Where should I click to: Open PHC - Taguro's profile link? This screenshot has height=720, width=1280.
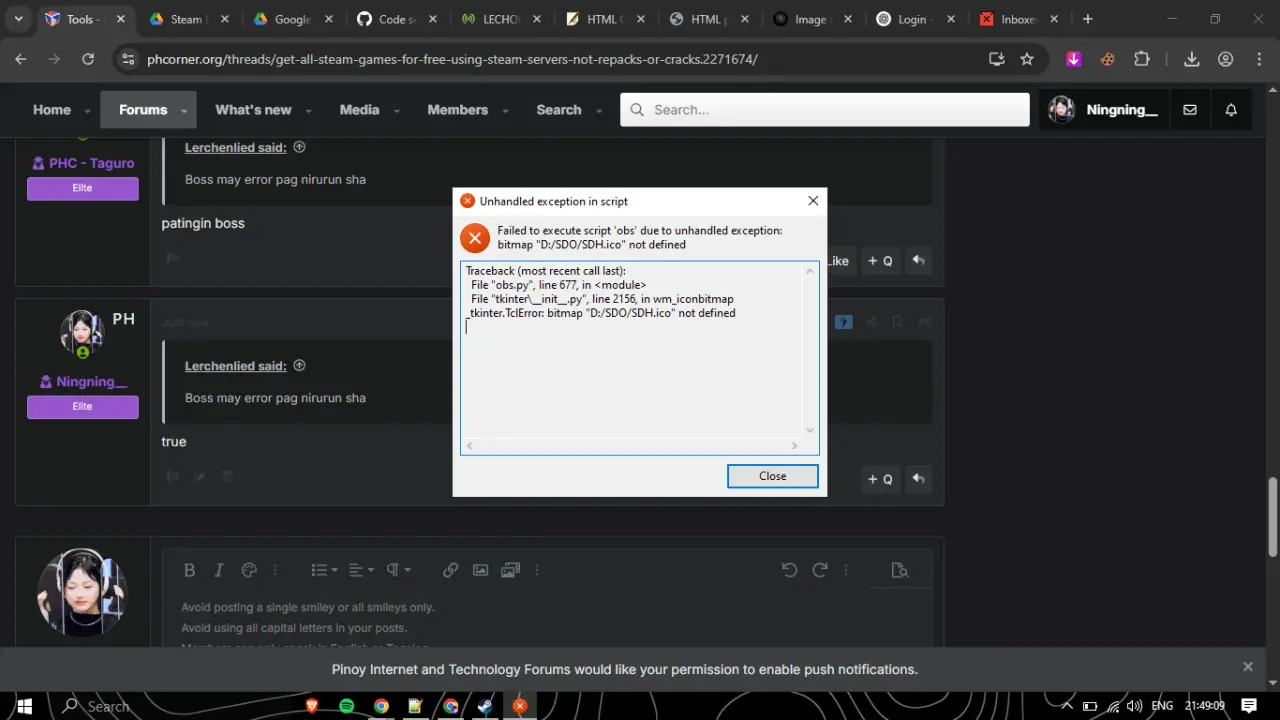(x=91, y=163)
